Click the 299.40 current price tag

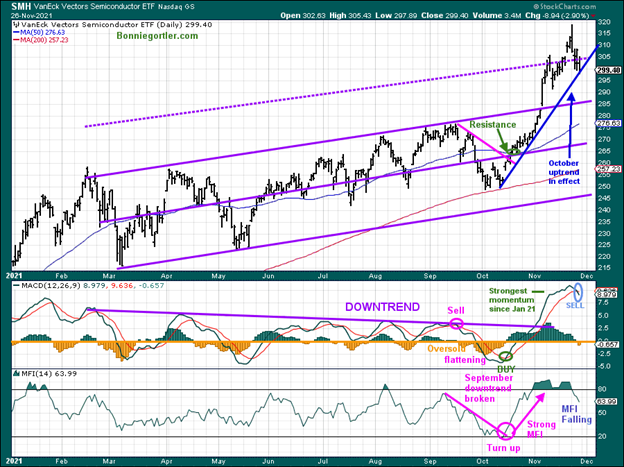click(607, 69)
